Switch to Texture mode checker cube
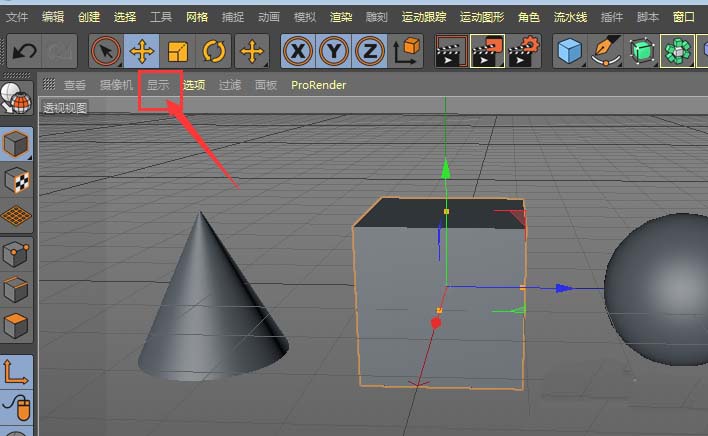 pos(16,180)
